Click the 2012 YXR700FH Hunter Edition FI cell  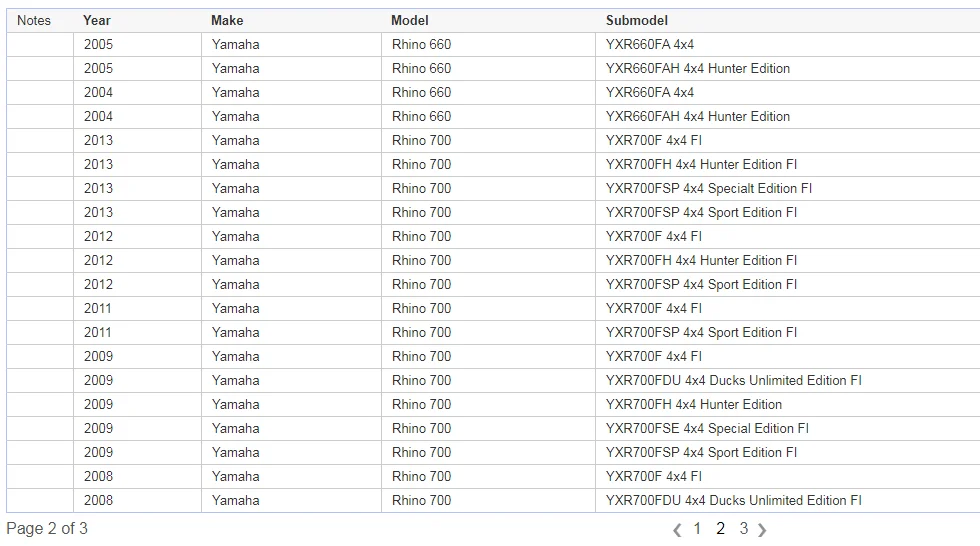788,261
